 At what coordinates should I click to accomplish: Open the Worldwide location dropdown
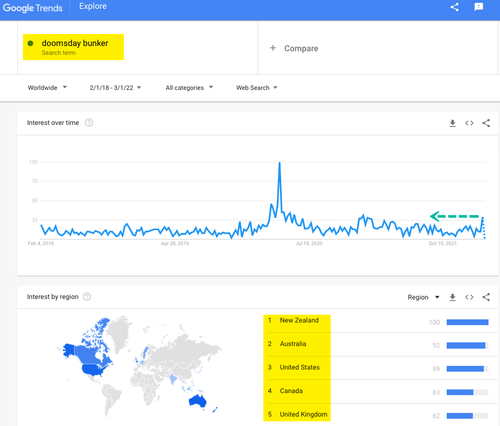point(47,88)
